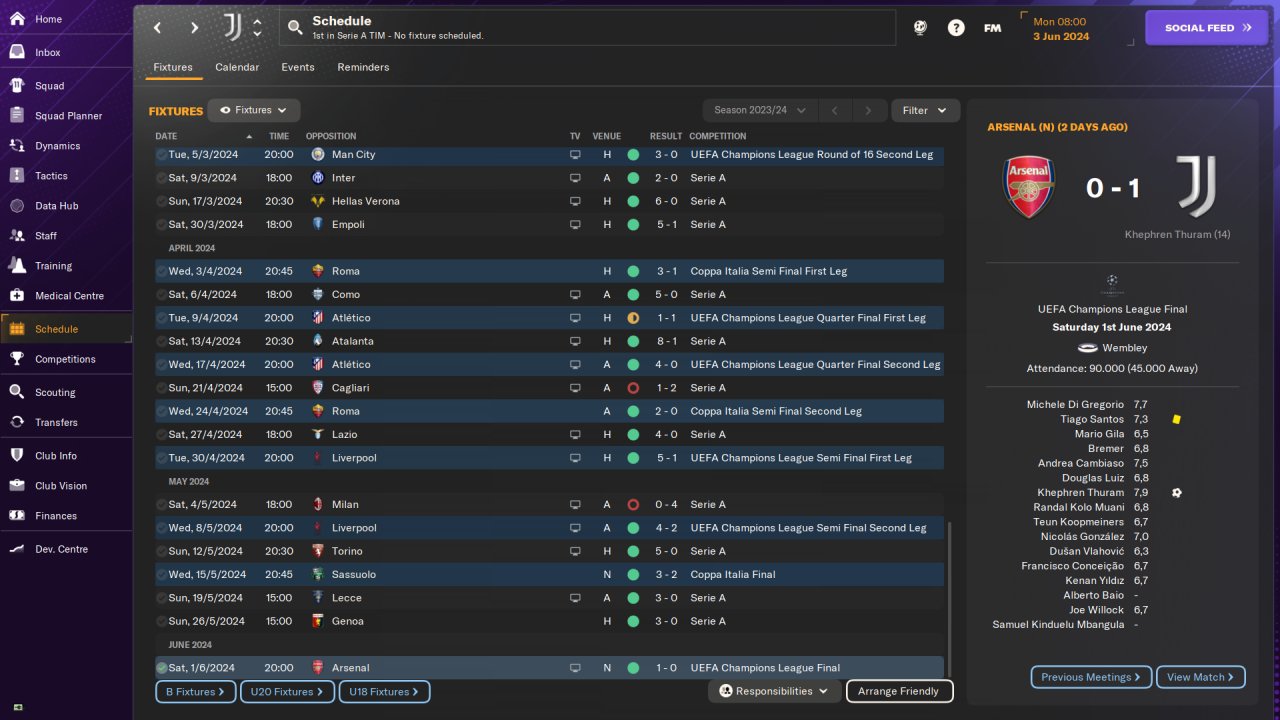Click the fixtures list vertical scrollbar
Image resolution: width=1280 pixels, height=720 pixels.
click(949, 598)
